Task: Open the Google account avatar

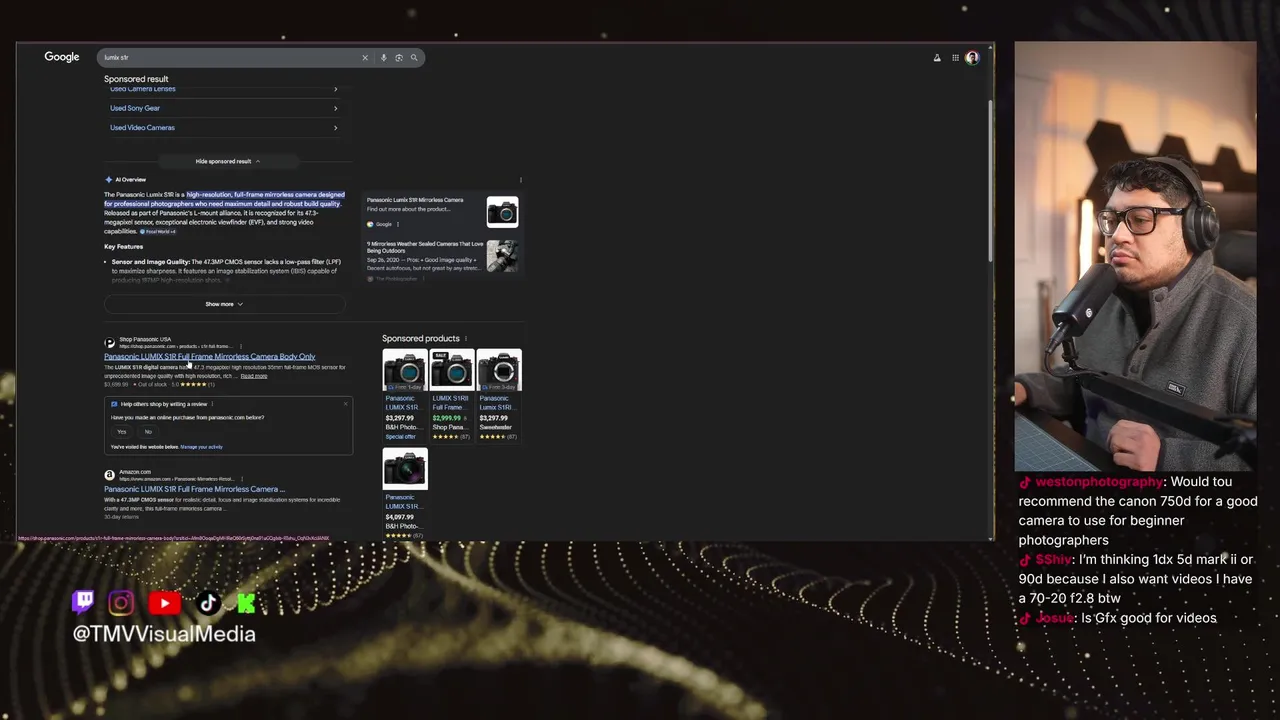Action: coord(972,58)
